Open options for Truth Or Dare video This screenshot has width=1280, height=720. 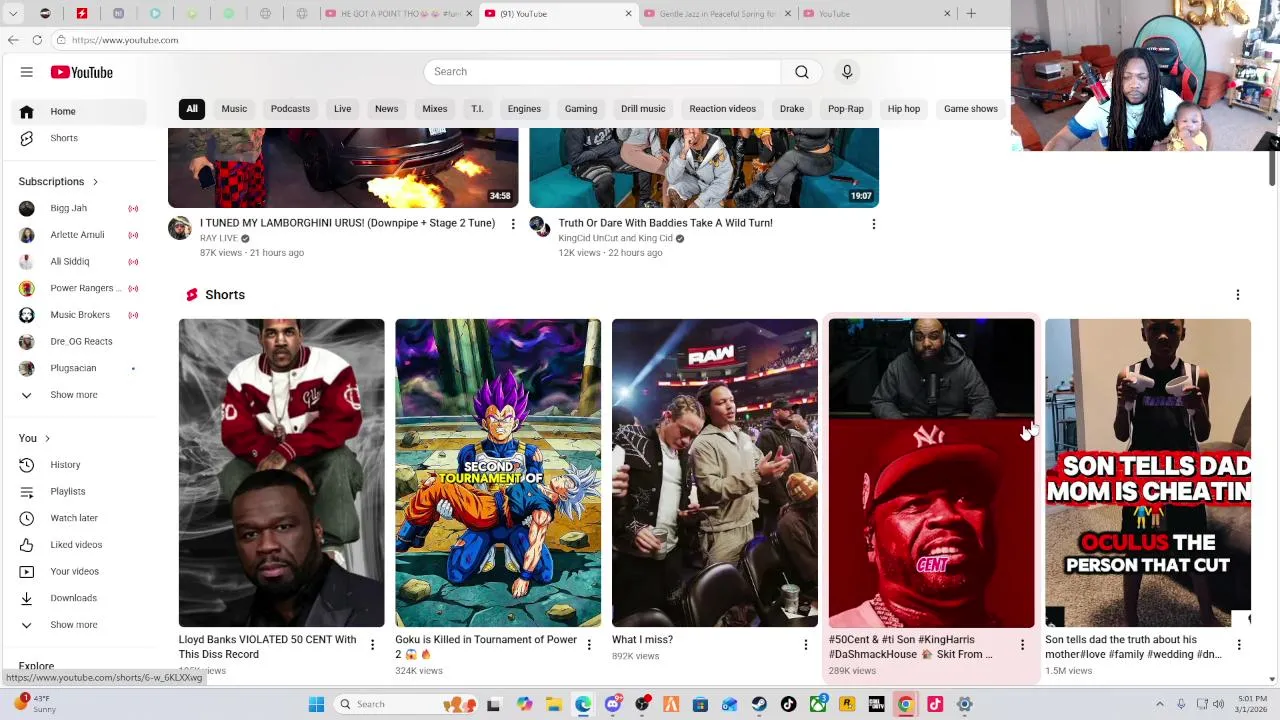(x=874, y=224)
